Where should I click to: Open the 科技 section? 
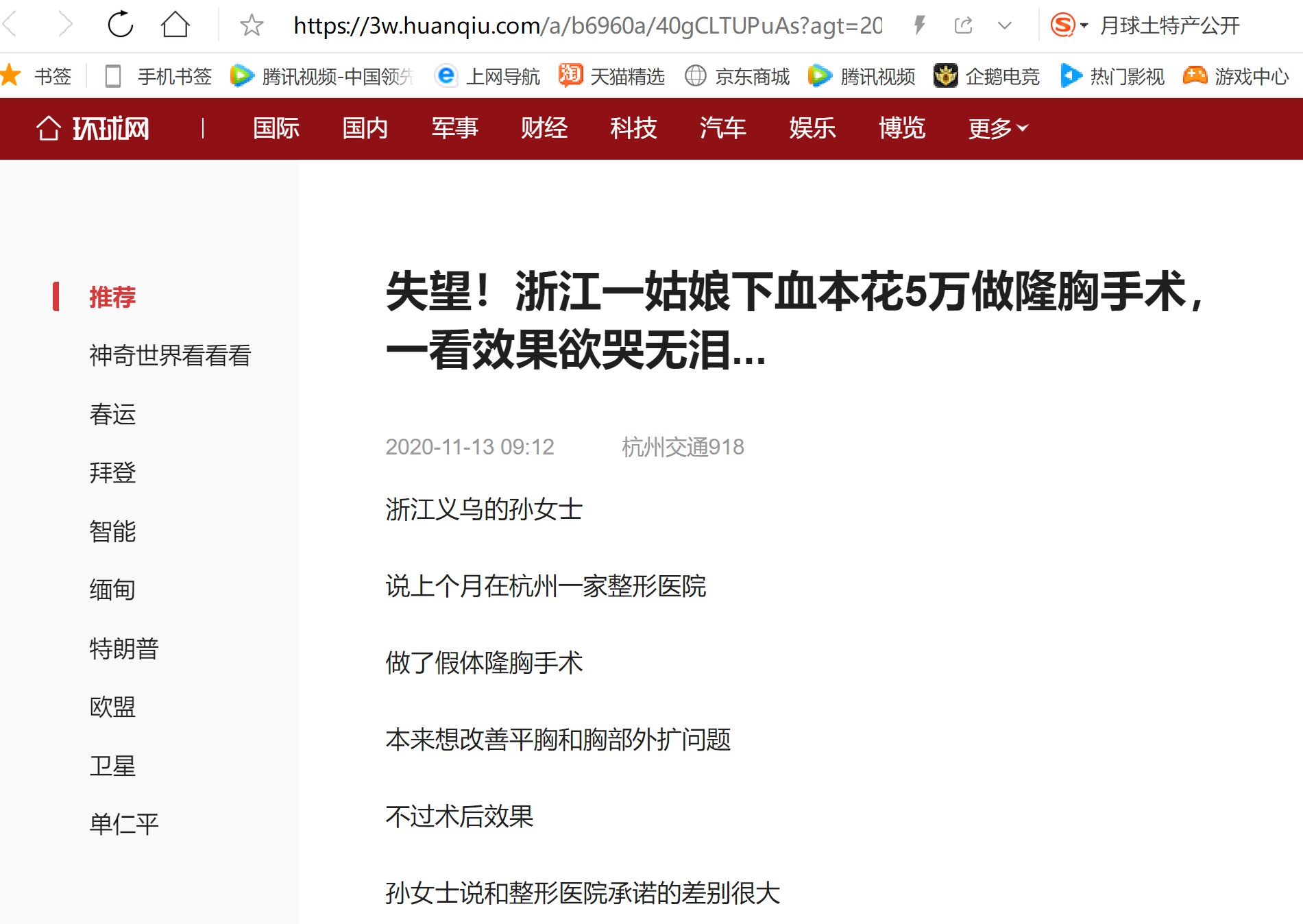click(x=634, y=128)
